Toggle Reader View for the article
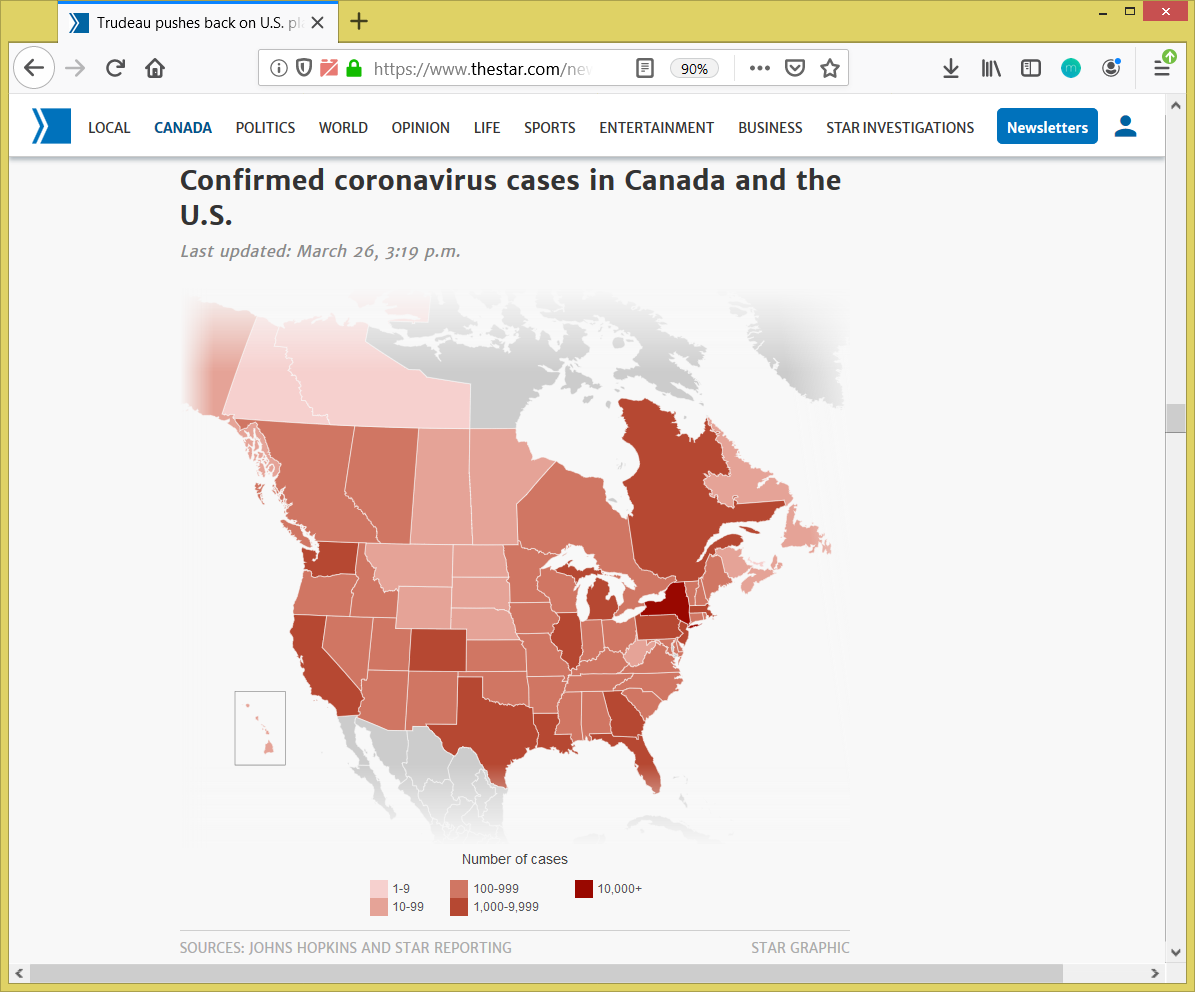This screenshot has height=992, width=1195. 644,68
